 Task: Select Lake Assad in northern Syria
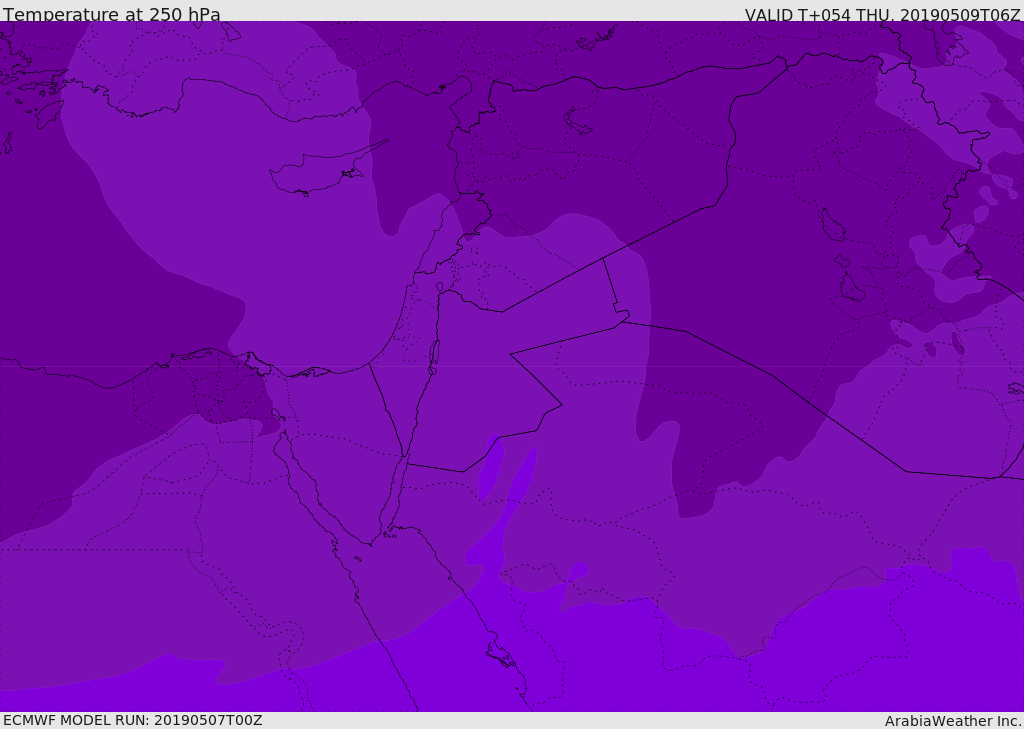[x=578, y=120]
